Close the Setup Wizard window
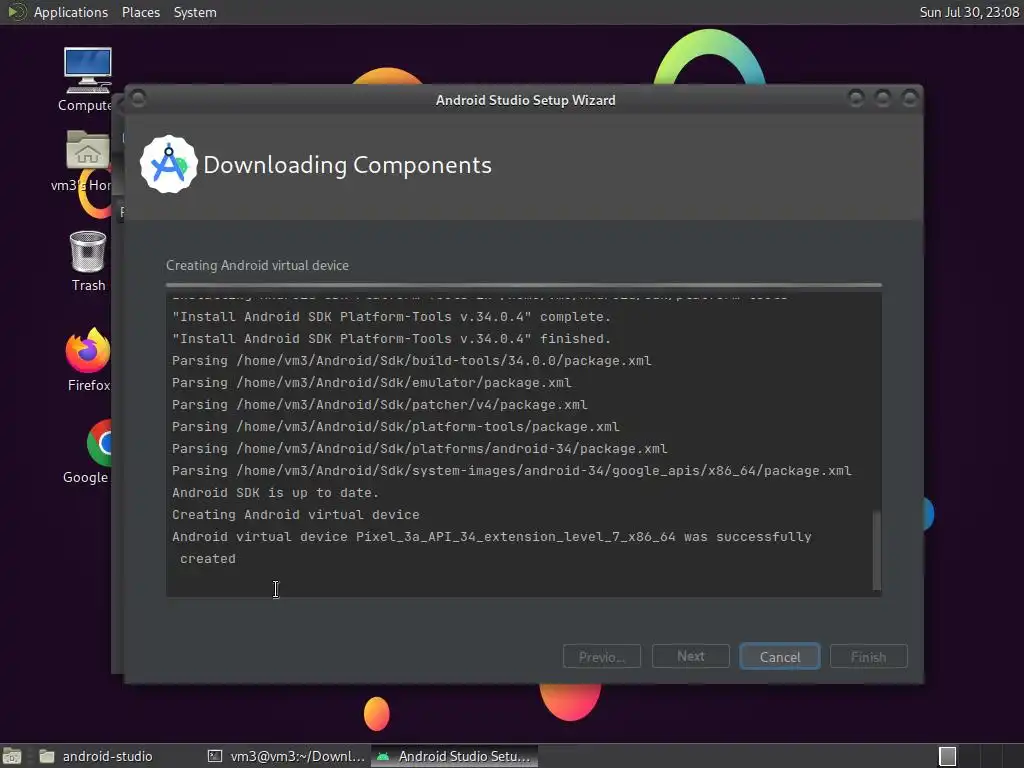Viewport: 1024px width, 768px height. click(909, 99)
